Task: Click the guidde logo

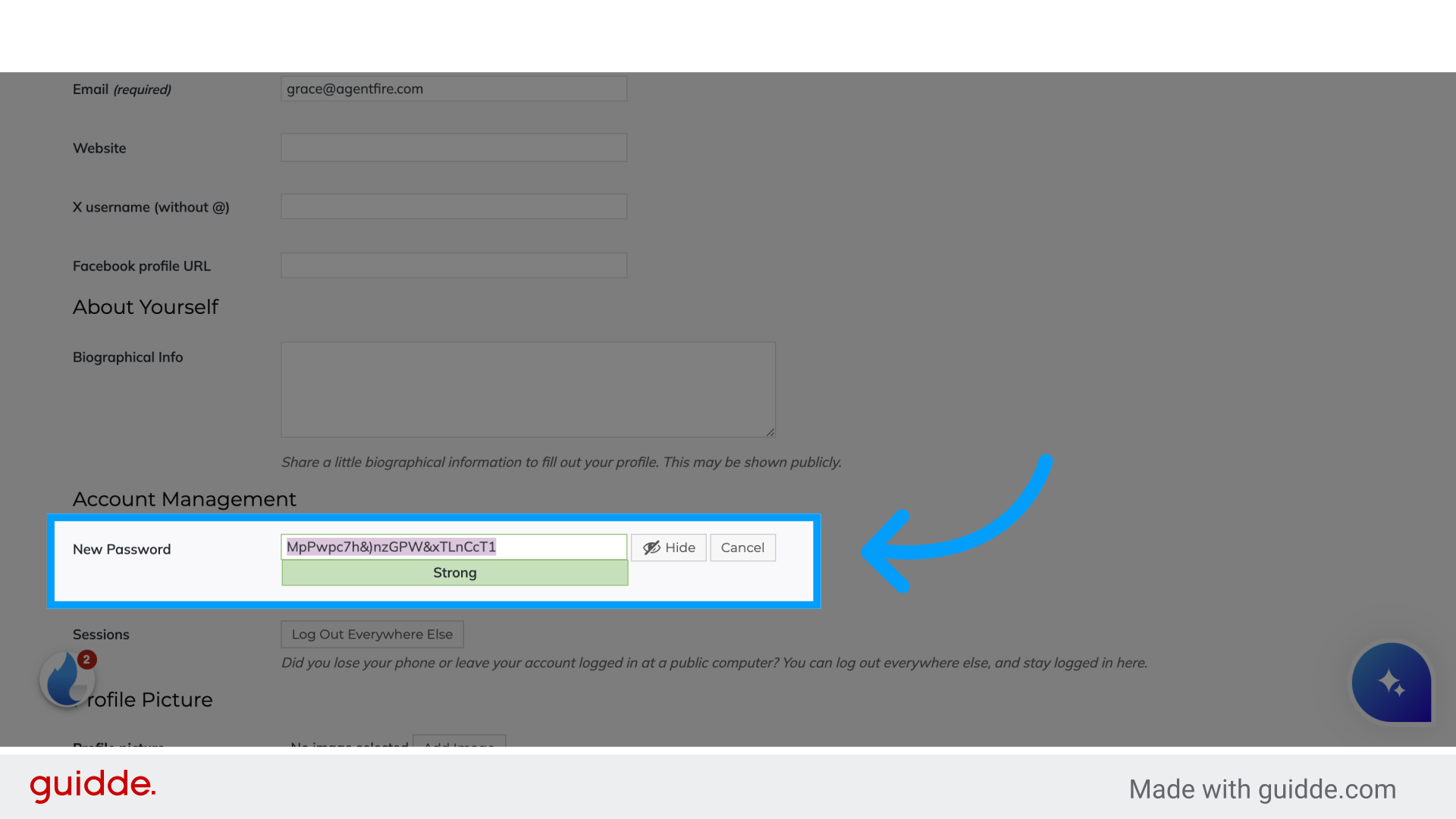Action: coord(93,786)
